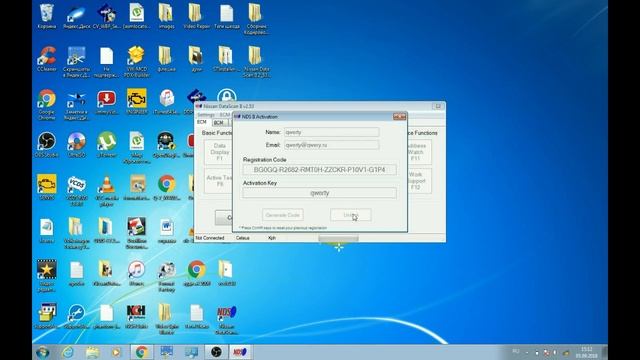Viewport: 640px width, 360px height.
Task: Click the Generate Code button
Action: [x=282, y=215]
